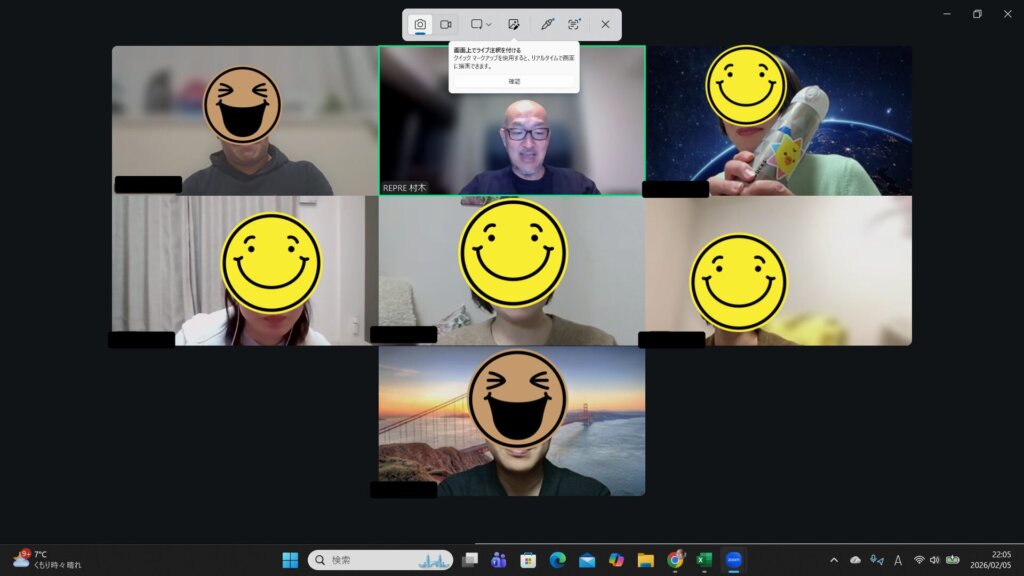This screenshot has height=576, width=1024.
Task: Select the screenshot camera mode
Action: (421, 24)
